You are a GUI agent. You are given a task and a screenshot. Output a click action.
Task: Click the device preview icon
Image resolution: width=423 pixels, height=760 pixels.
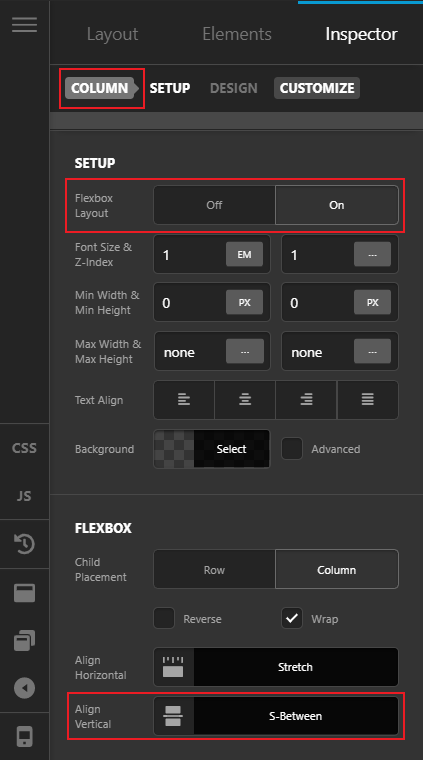point(24,736)
